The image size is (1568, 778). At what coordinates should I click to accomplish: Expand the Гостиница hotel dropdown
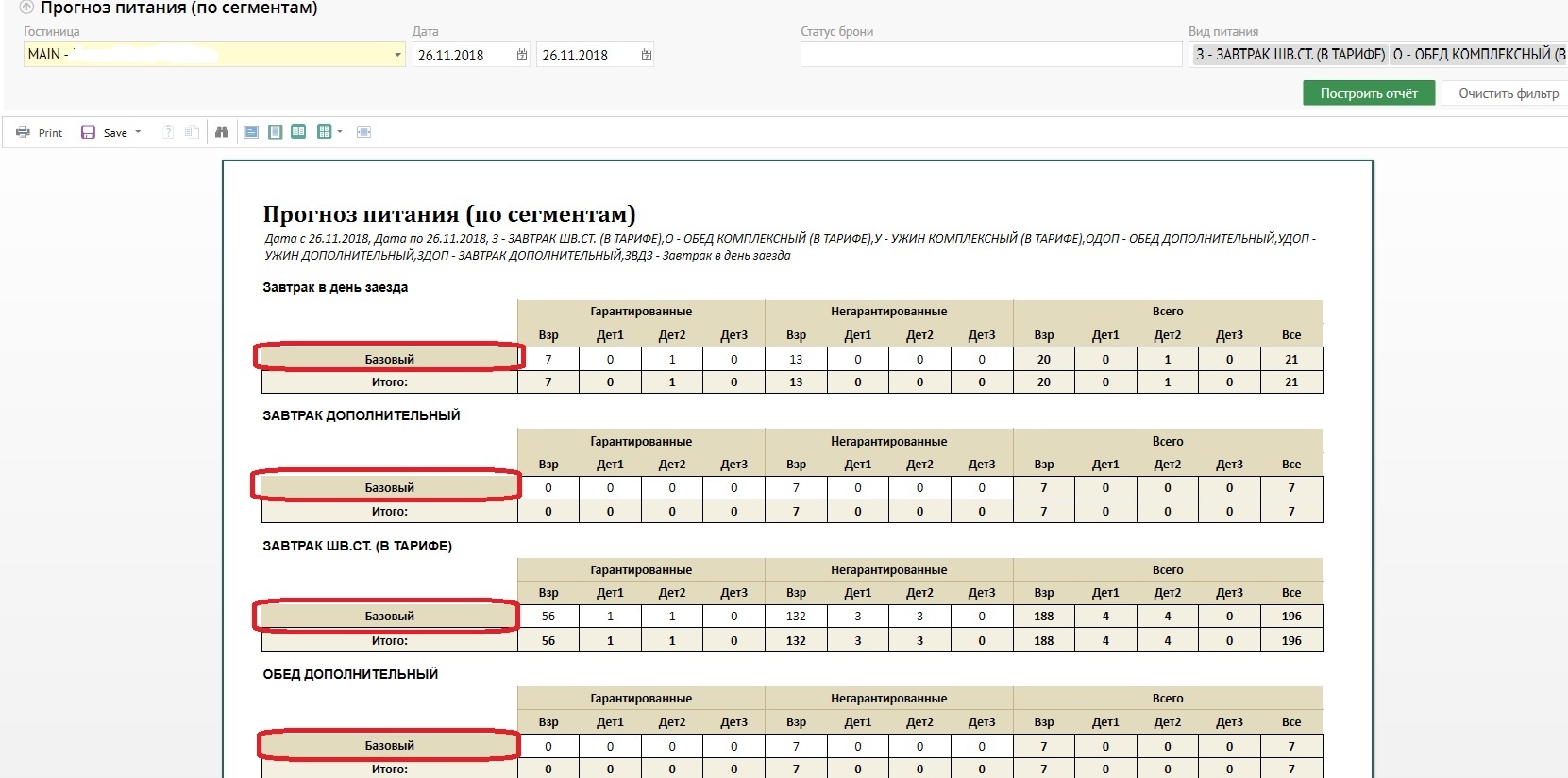tap(397, 55)
